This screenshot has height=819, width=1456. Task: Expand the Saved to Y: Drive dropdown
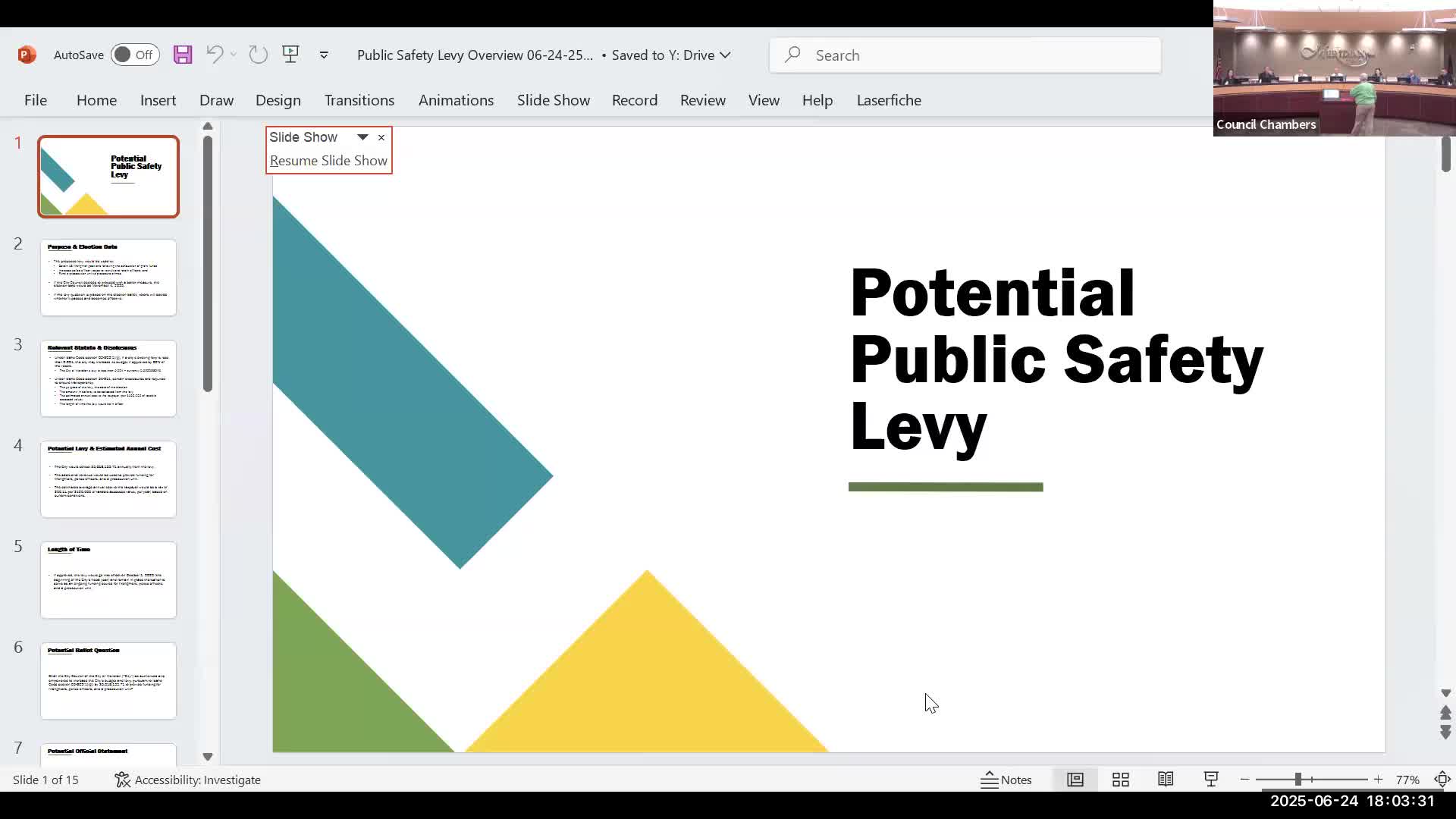[x=725, y=55]
